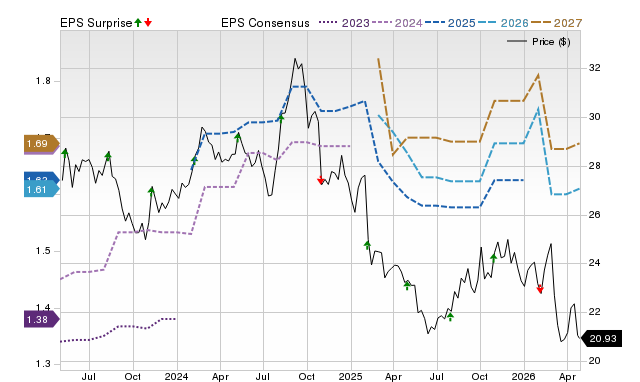The image size is (640, 382).
Task: Select the green surprise arrow near August 2023
Action: [108, 156]
